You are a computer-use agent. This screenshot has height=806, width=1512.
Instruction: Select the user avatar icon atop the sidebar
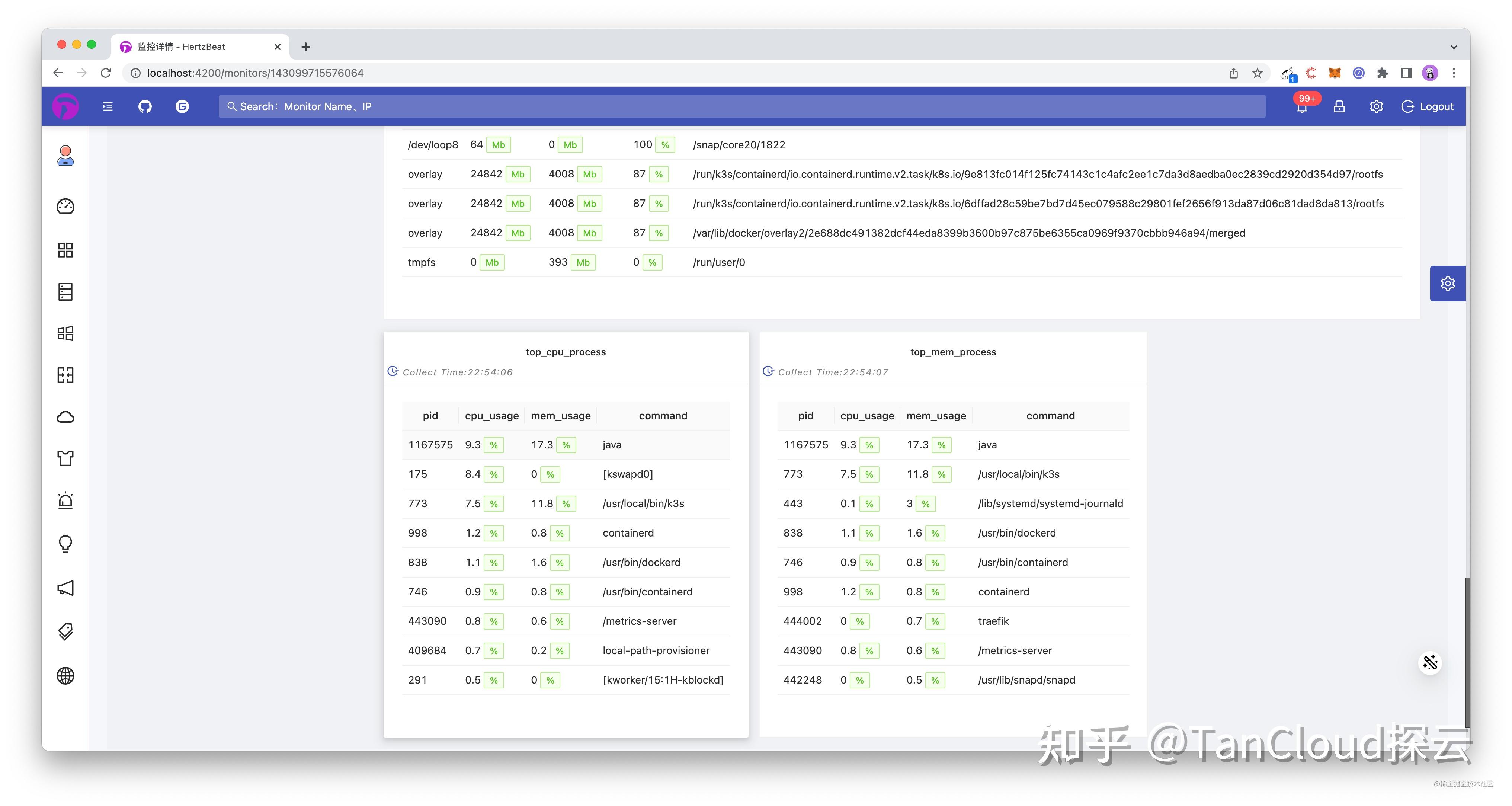tap(65, 156)
